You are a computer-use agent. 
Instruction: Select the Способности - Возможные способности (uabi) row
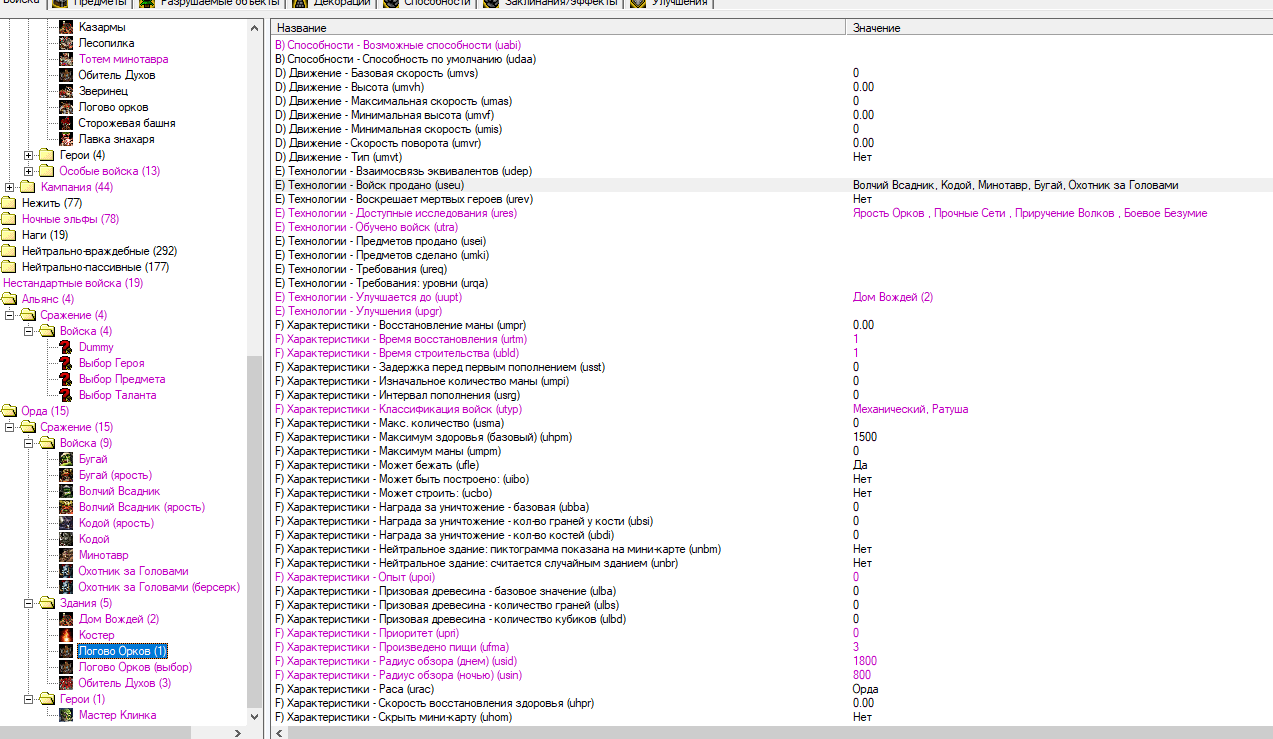(x=771, y=45)
